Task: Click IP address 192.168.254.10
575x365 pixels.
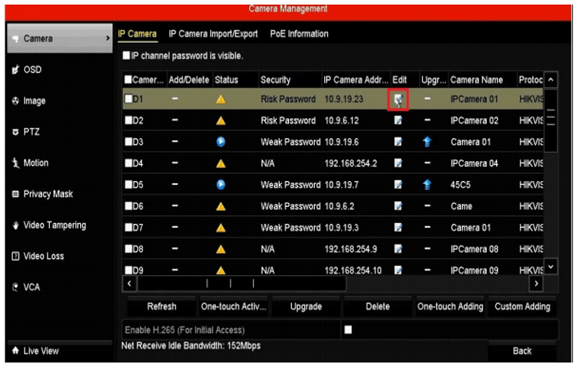Action: pyautogui.click(x=353, y=271)
